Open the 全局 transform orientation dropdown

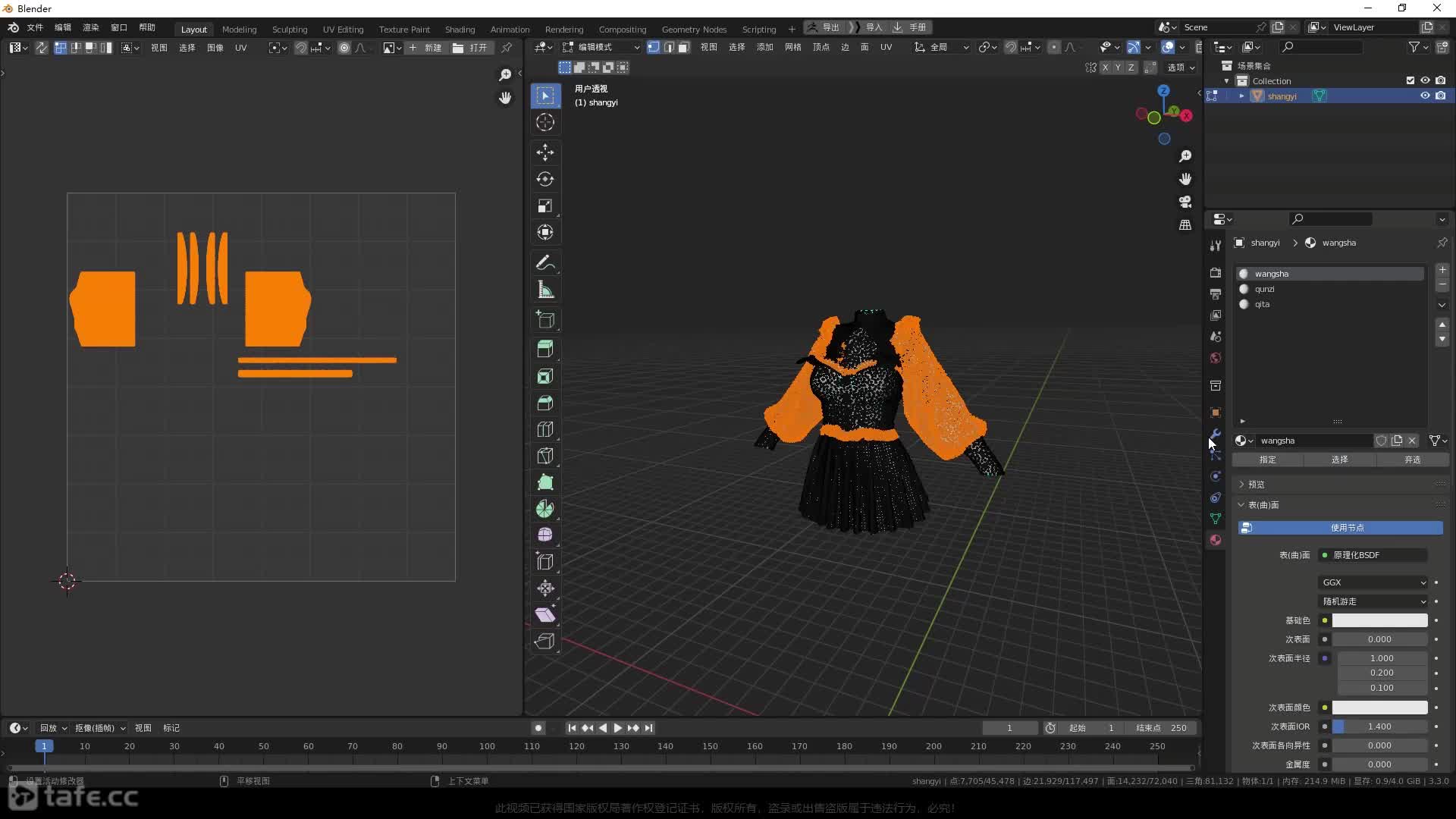[x=941, y=47]
